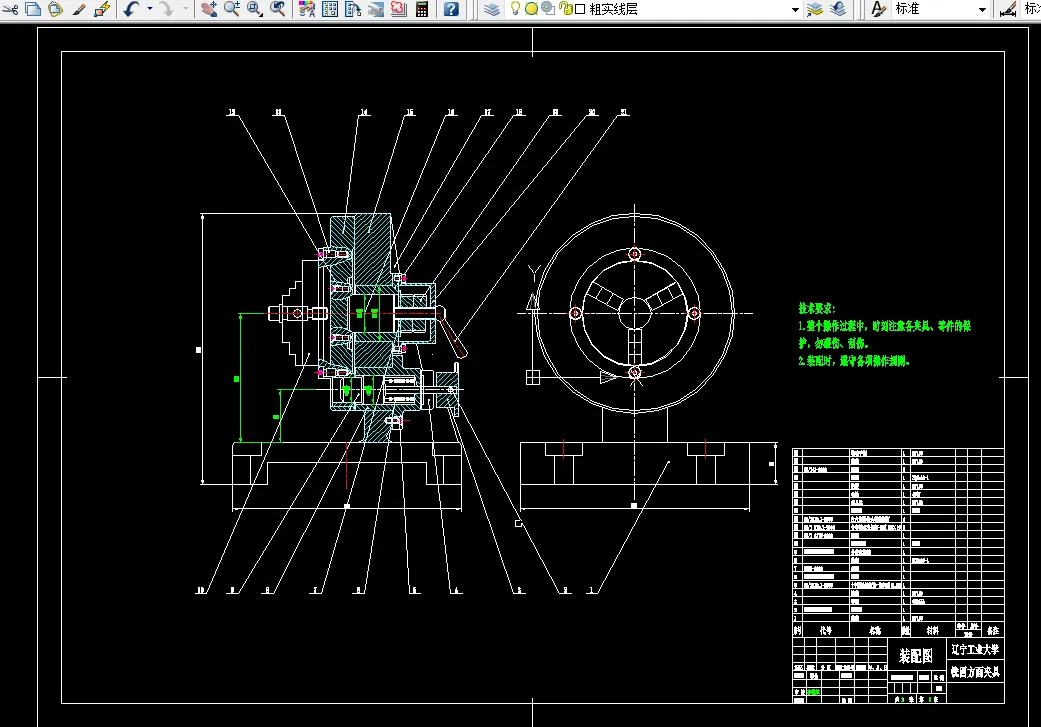Toggle the layer lock padlock icon

(x=565, y=9)
